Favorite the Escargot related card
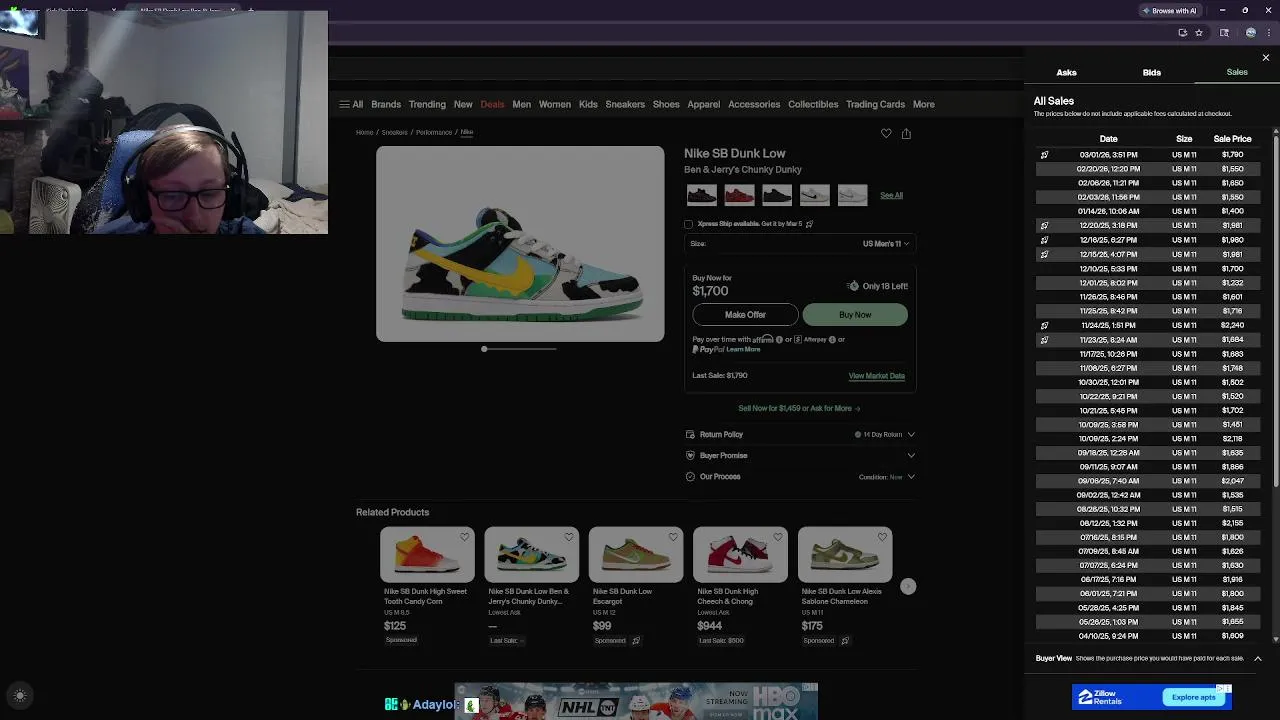The image size is (1280, 720). coord(673,537)
